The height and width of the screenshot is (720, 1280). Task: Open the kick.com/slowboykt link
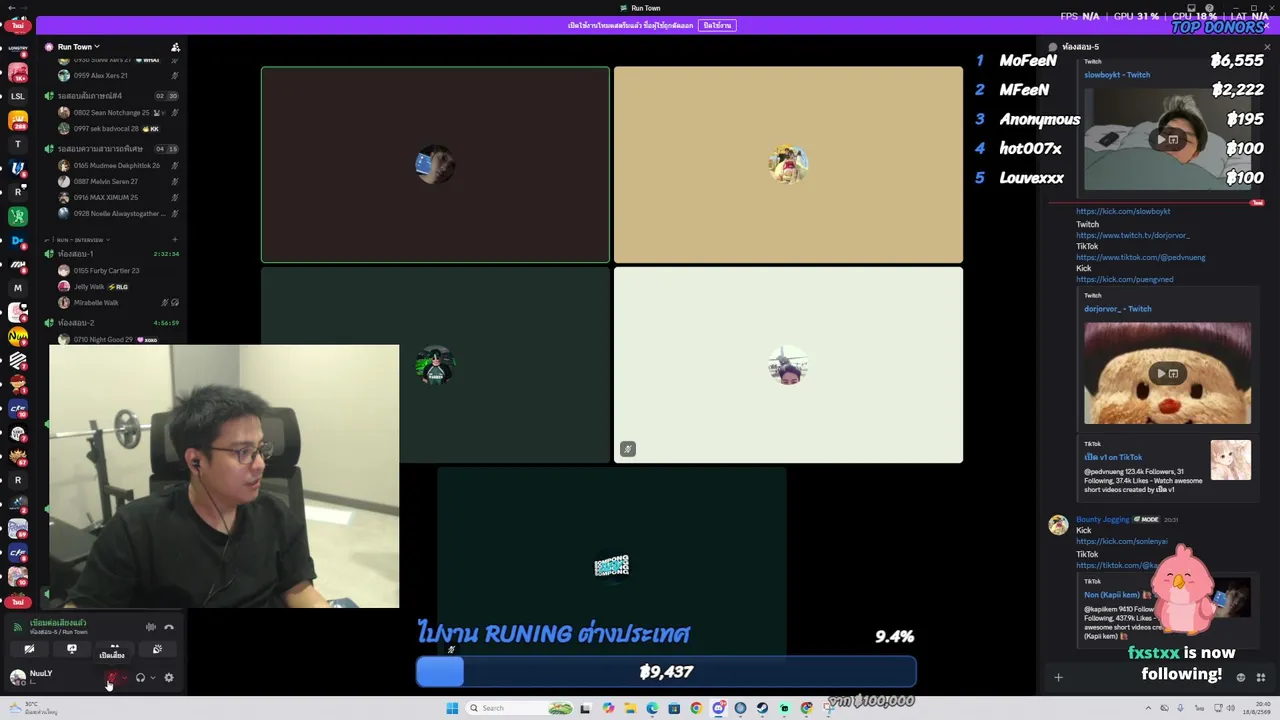(1123, 212)
